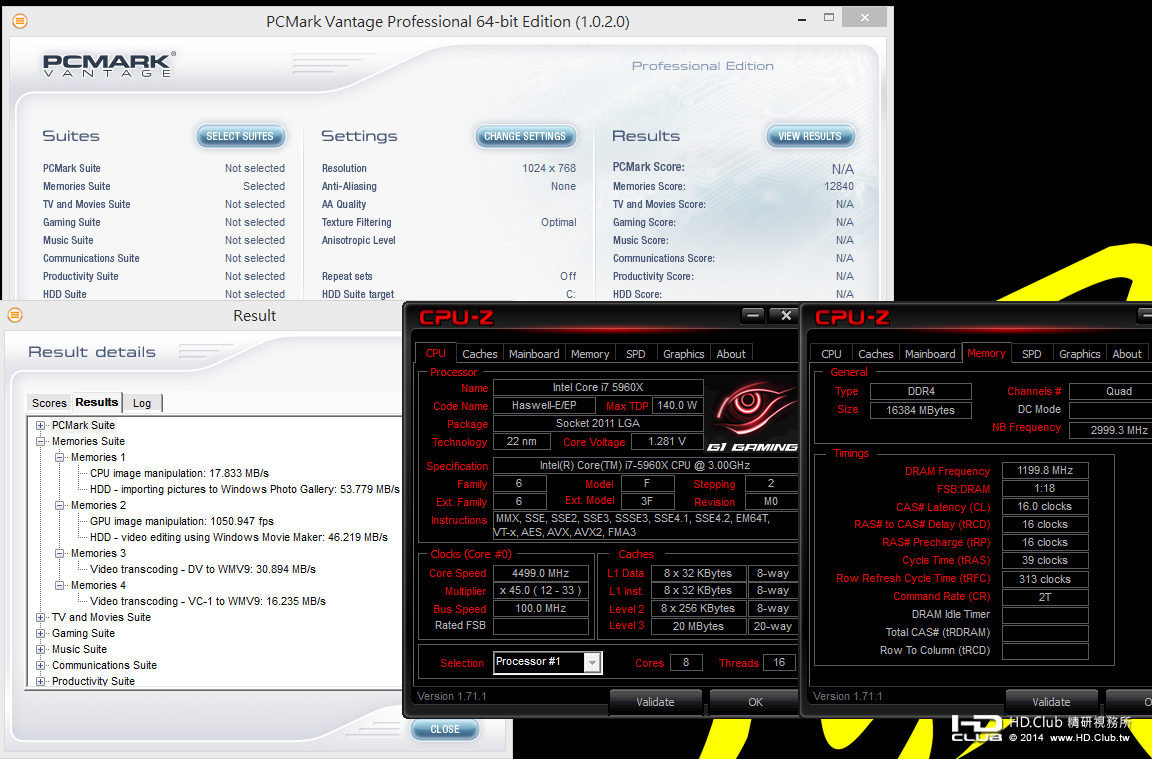Click the Multiplier value x 45.0 ( 12 - 33 )
1152x759 pixels.
541,591
